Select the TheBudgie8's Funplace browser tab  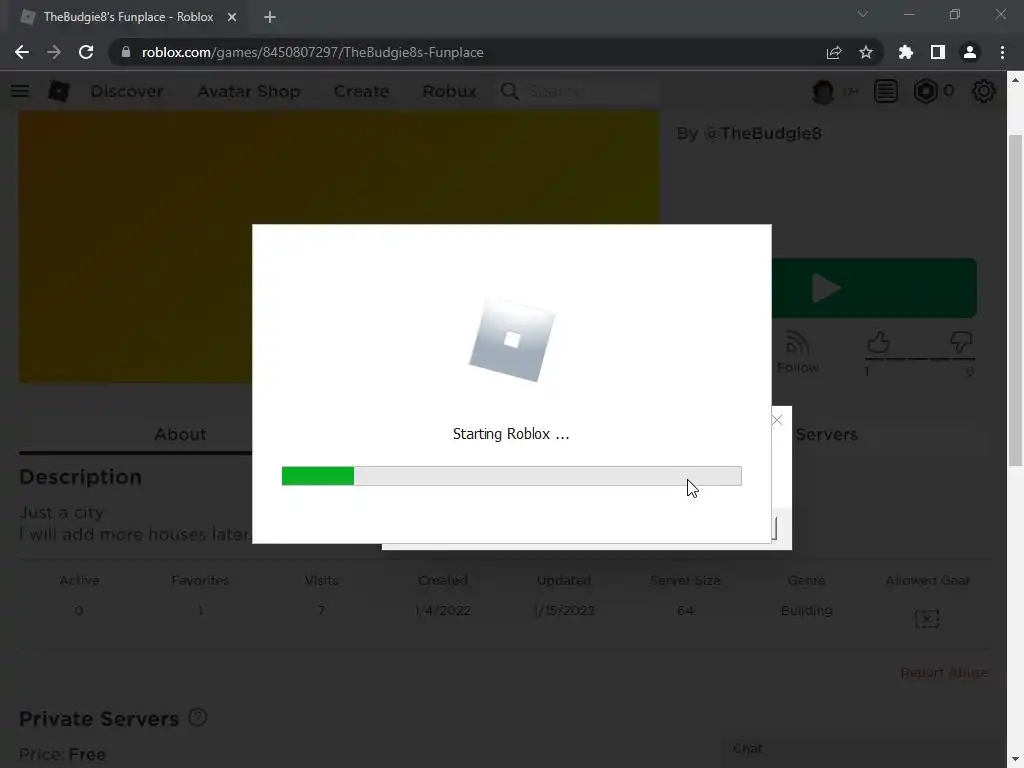point(129,17)
